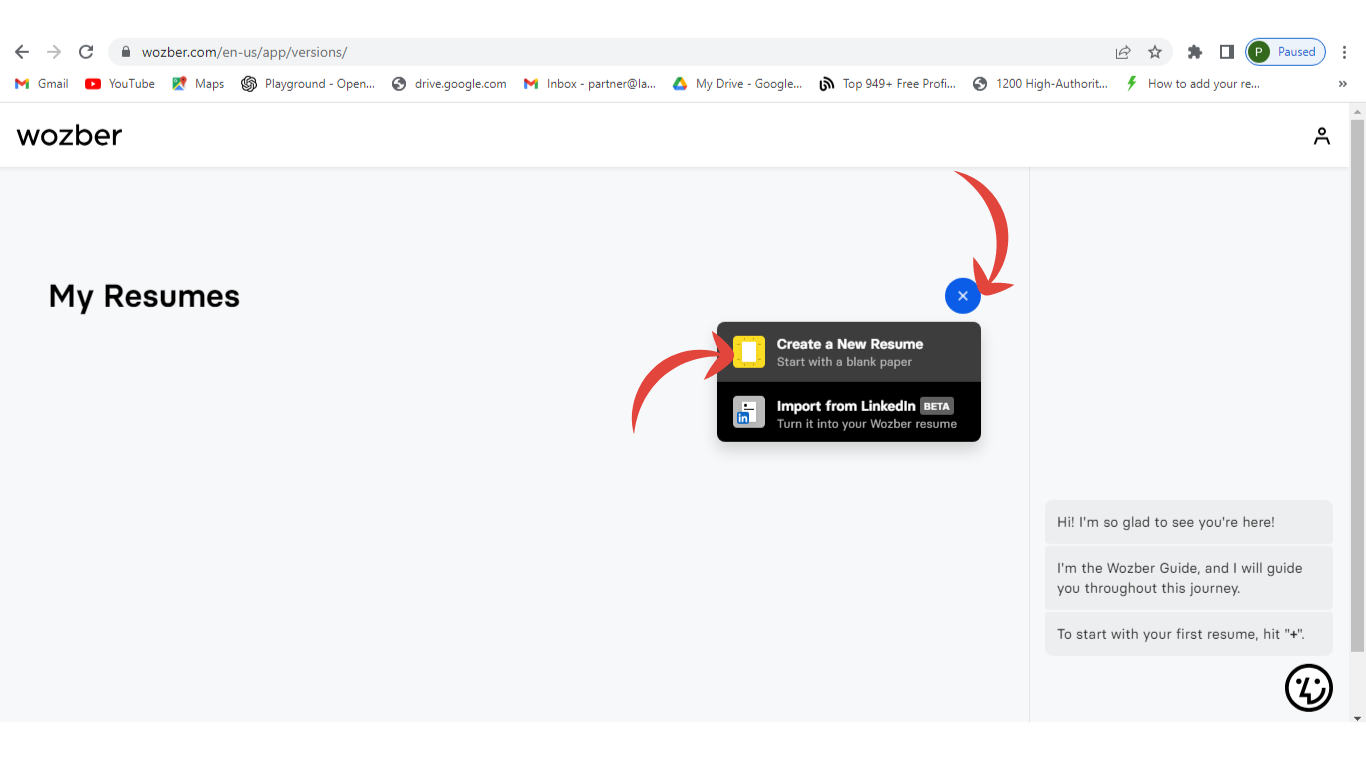Select Create a New Resume option
This screenshot has height=768, width=1366.
coord(849,352)
